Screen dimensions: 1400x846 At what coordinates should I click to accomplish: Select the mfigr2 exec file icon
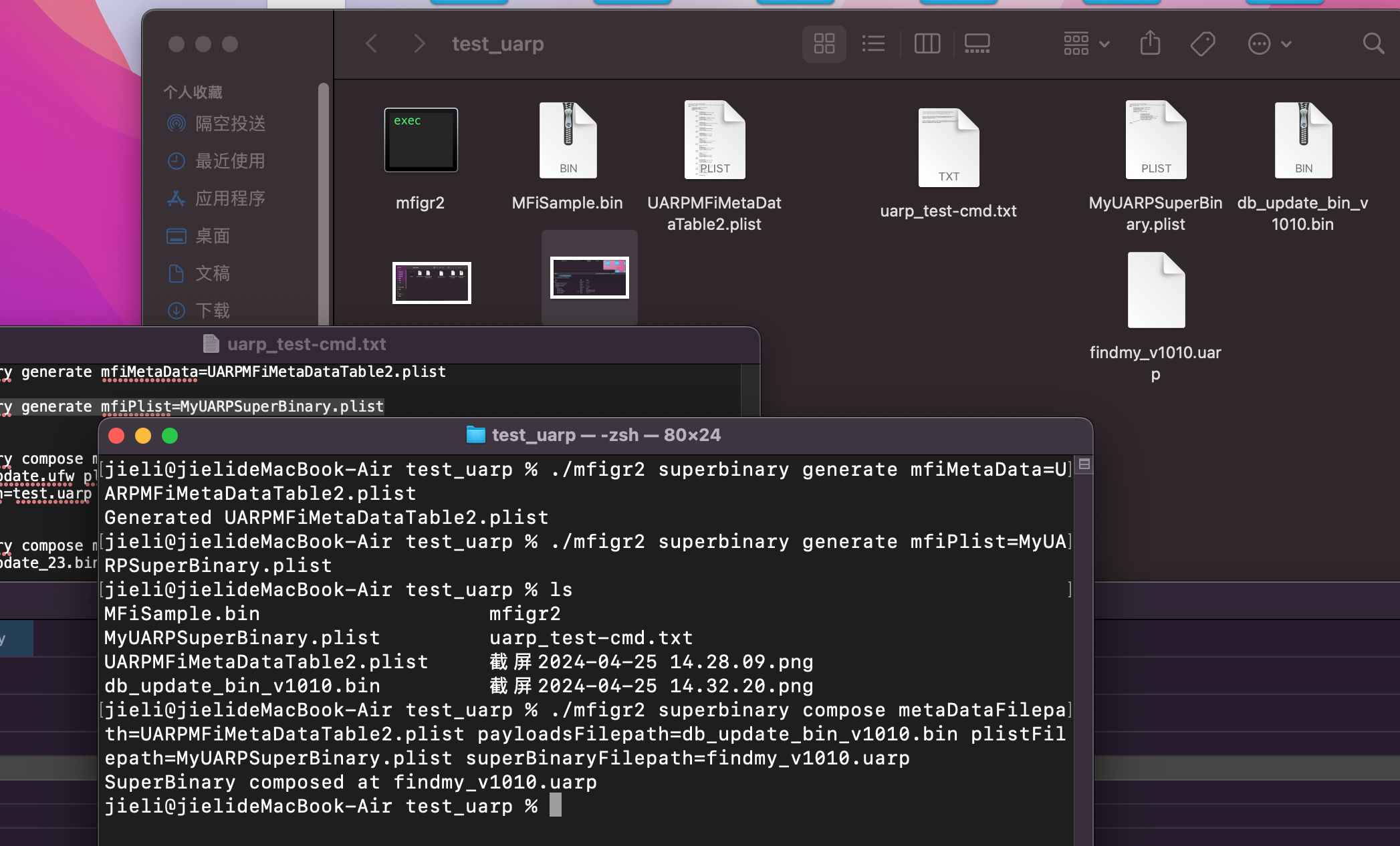pyautogui.click(x=421, y=140)
